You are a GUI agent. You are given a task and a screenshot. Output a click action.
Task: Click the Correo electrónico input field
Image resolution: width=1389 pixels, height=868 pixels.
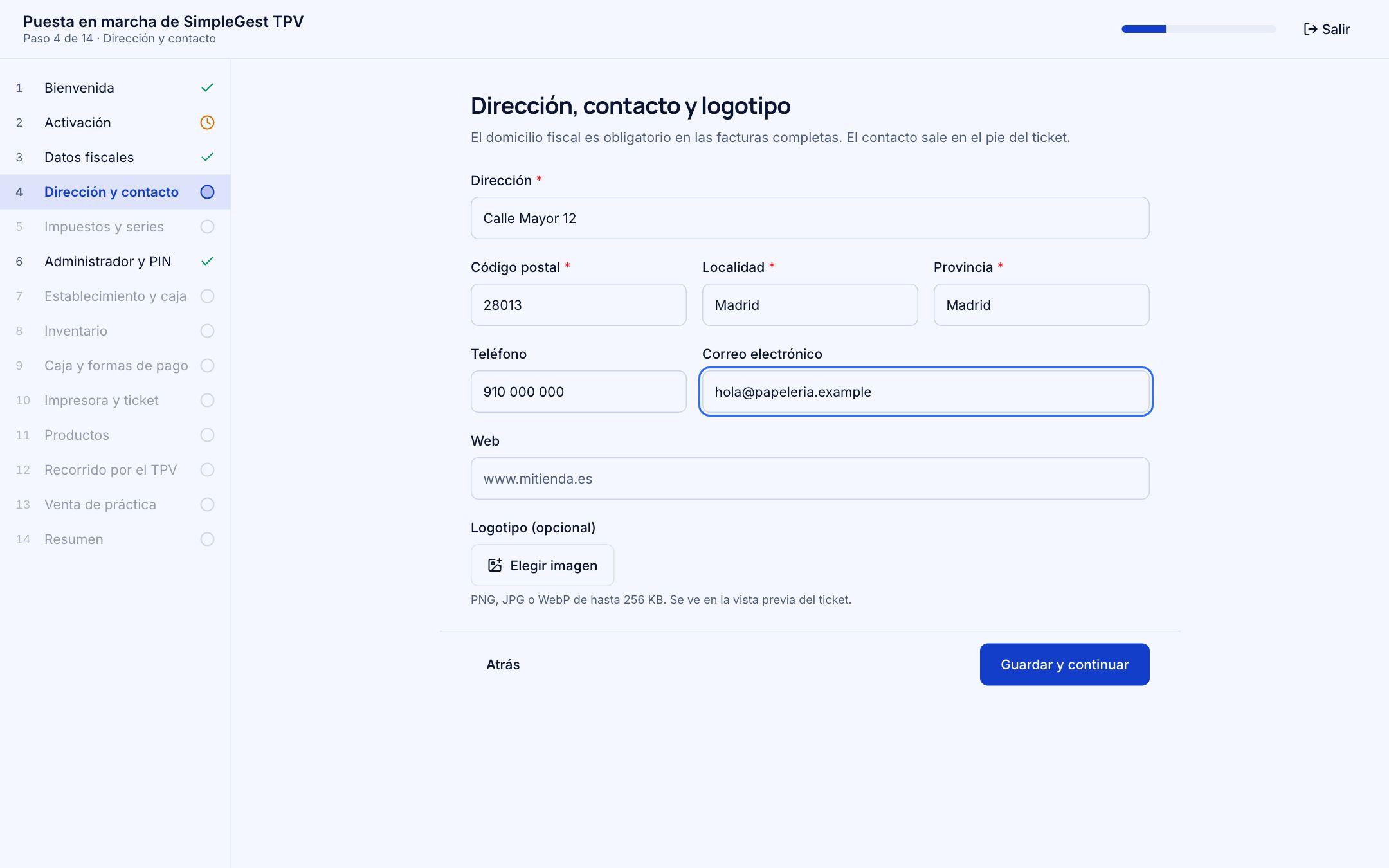(925, 392)
